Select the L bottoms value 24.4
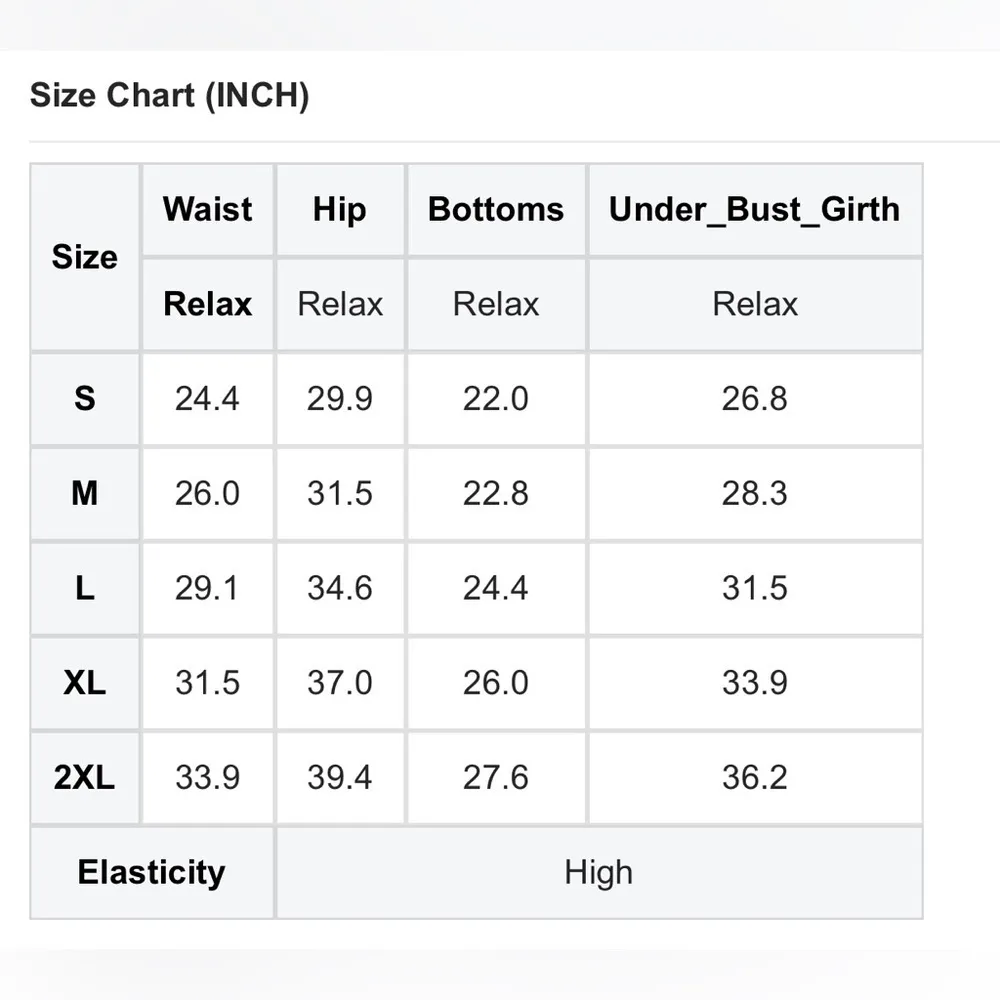 (496, 588)
